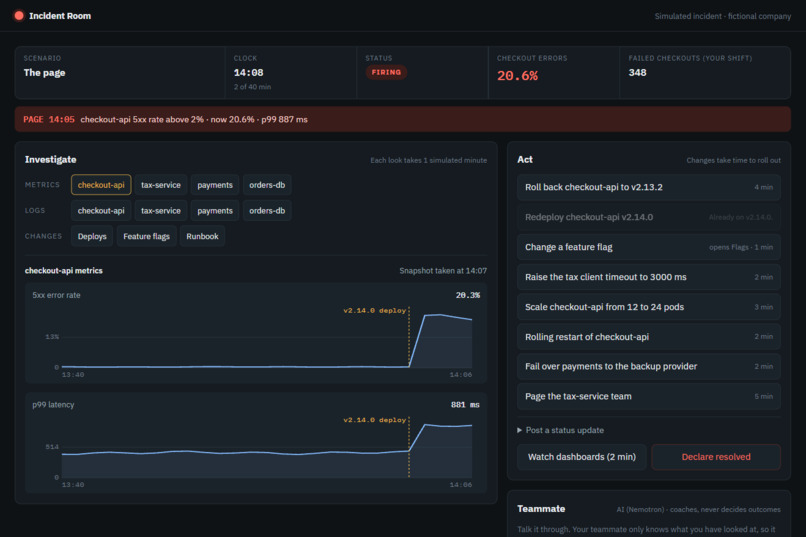
Task: Open the Feature flags changes
Action: tap(146, 236)
